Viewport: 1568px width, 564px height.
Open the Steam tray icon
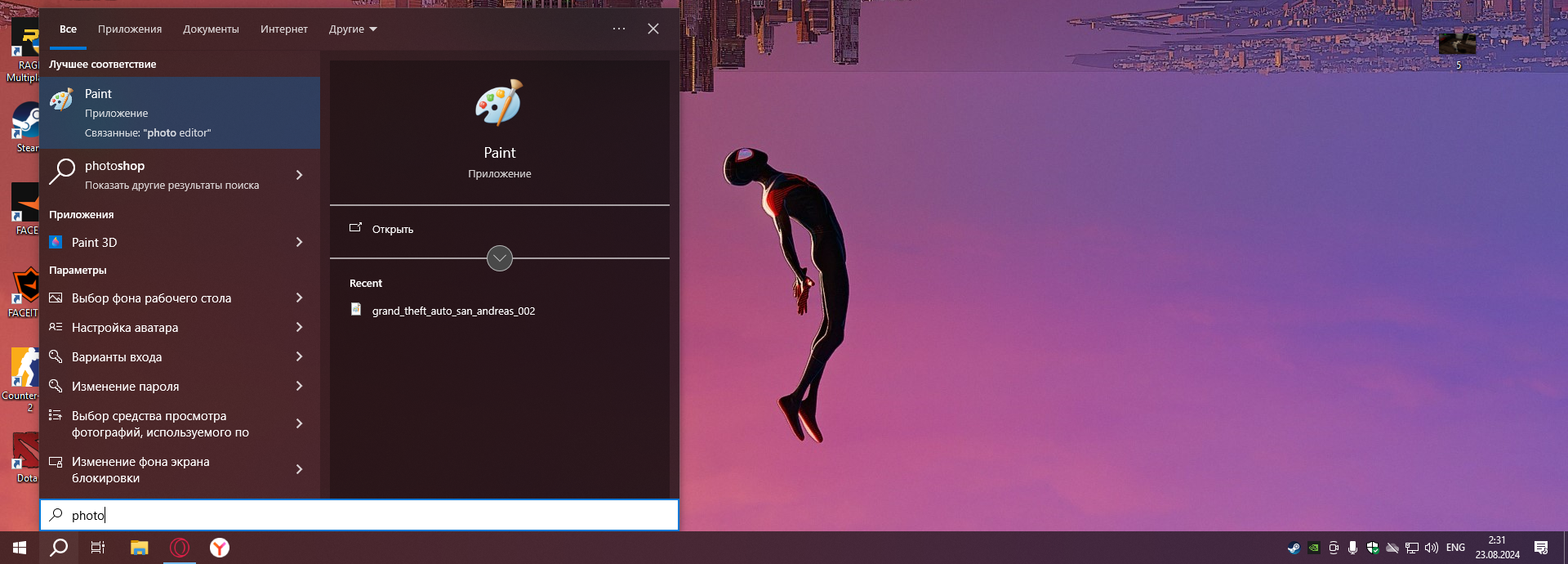1294,548
